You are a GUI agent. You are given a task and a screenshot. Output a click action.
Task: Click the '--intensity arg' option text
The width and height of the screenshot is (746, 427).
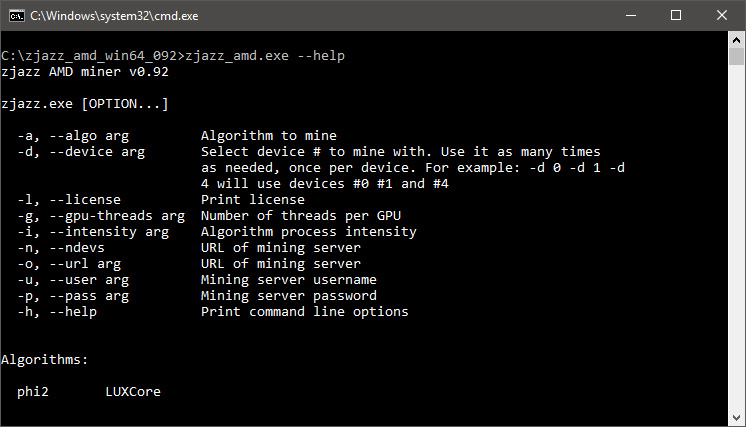click(x=109, y=232)
